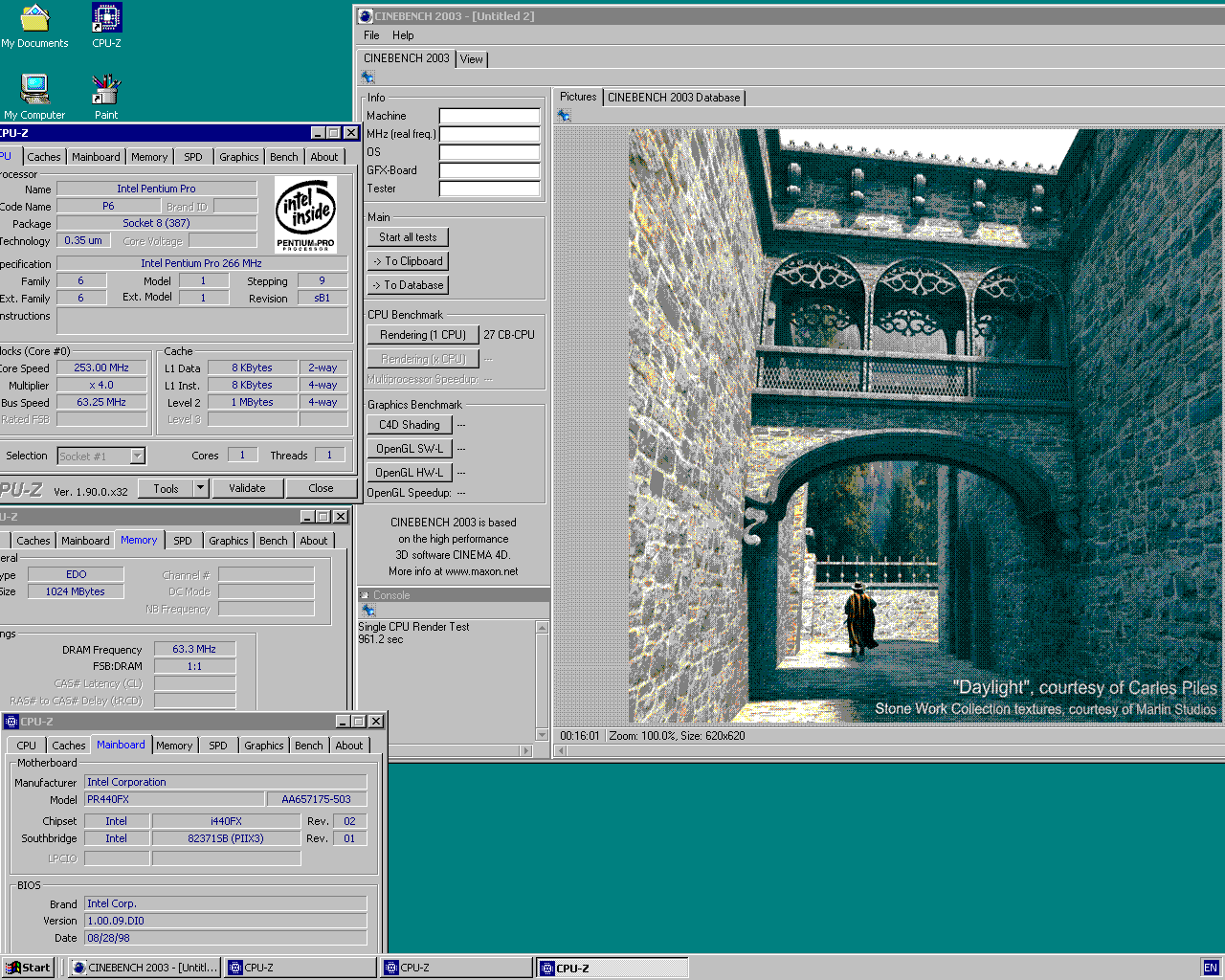Click the OS input field
The image size is (1225, 980).
tap(490, 152)
